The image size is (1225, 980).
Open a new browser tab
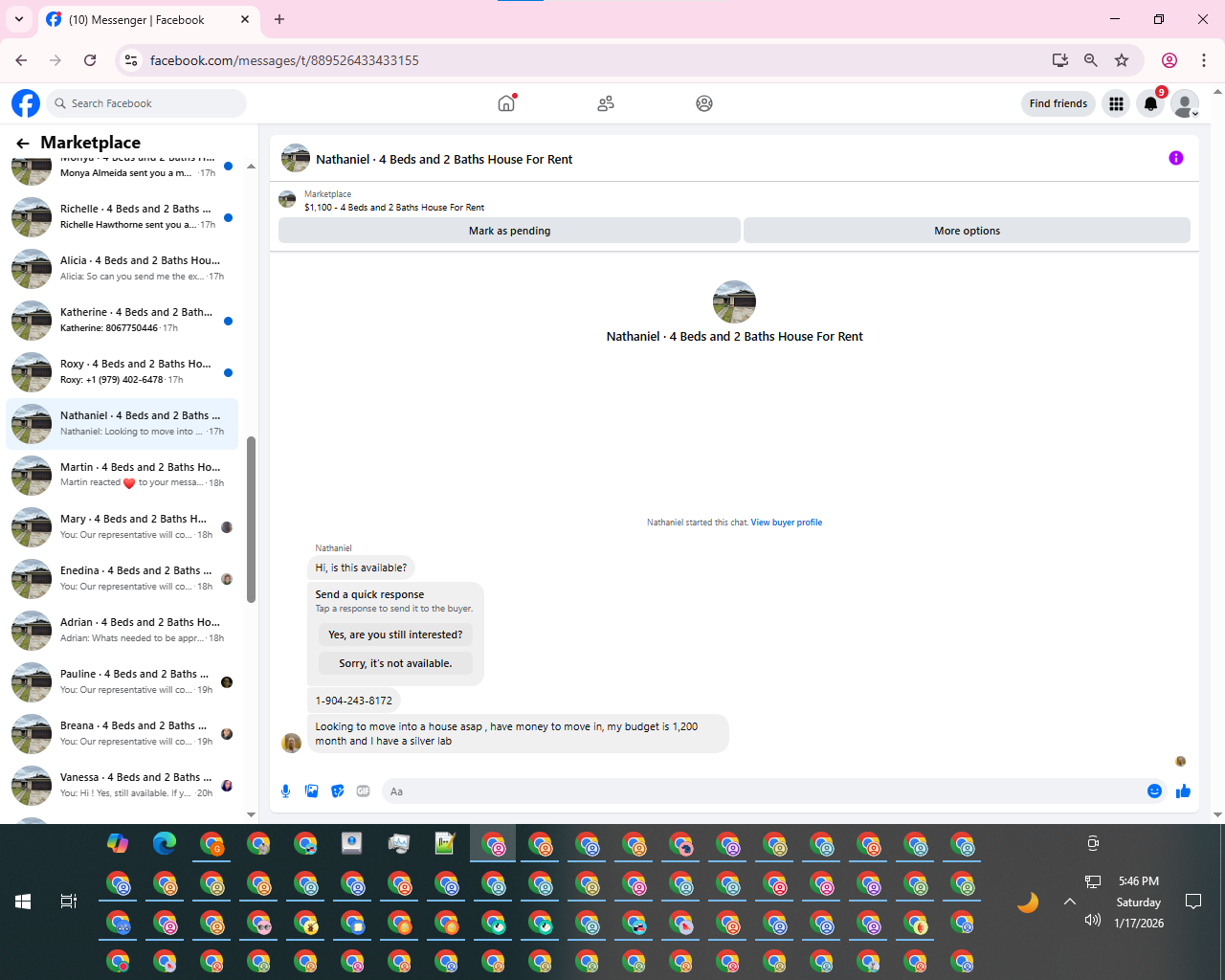279,19
